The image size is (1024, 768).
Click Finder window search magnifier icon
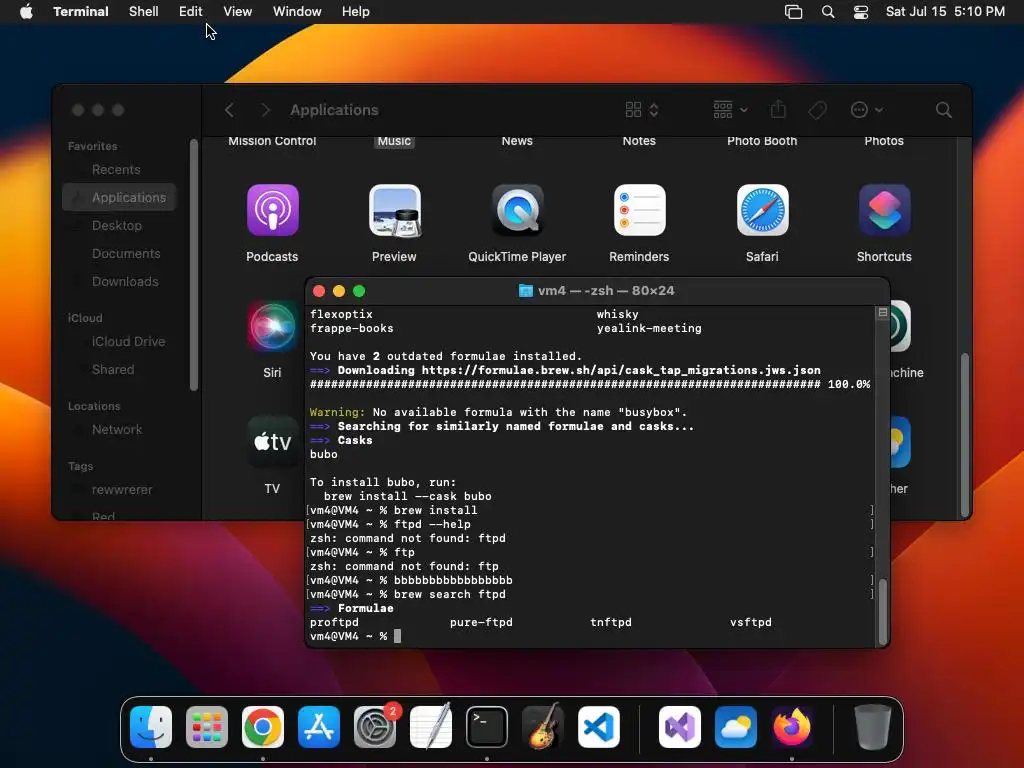point(943,110)
